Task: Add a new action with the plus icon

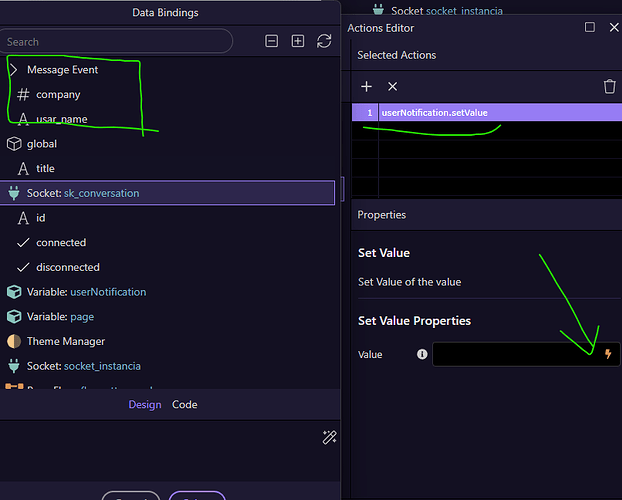Action: (367, 87)
